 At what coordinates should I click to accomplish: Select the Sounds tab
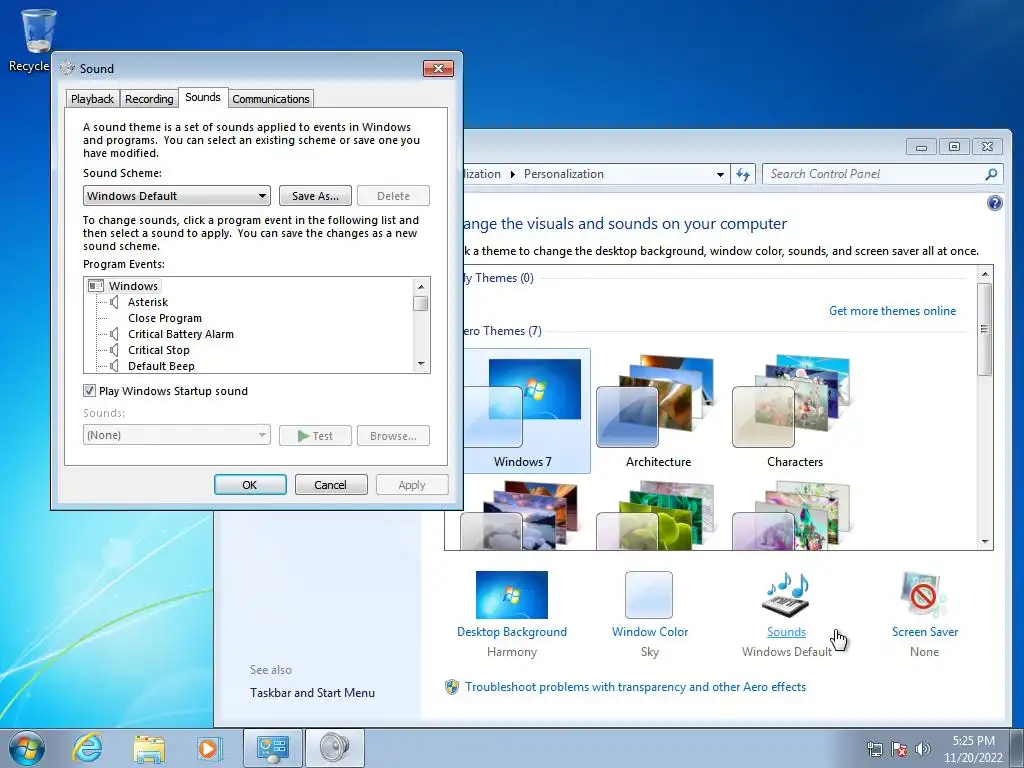202,97
